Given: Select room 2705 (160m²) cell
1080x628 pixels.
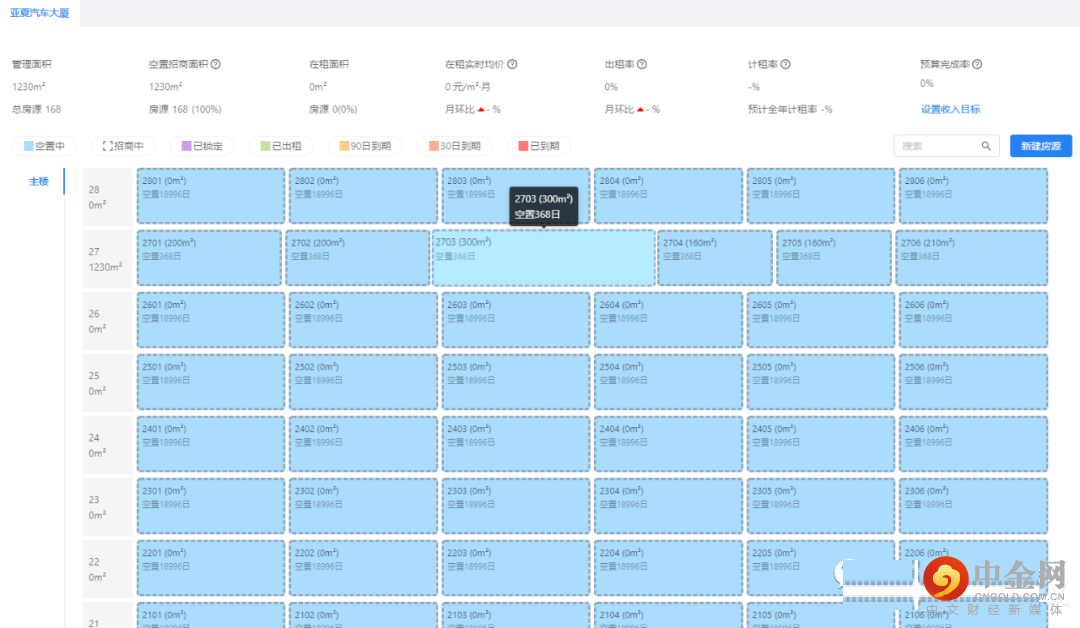Looking at the screenshot, I should [x=834, y=258].
